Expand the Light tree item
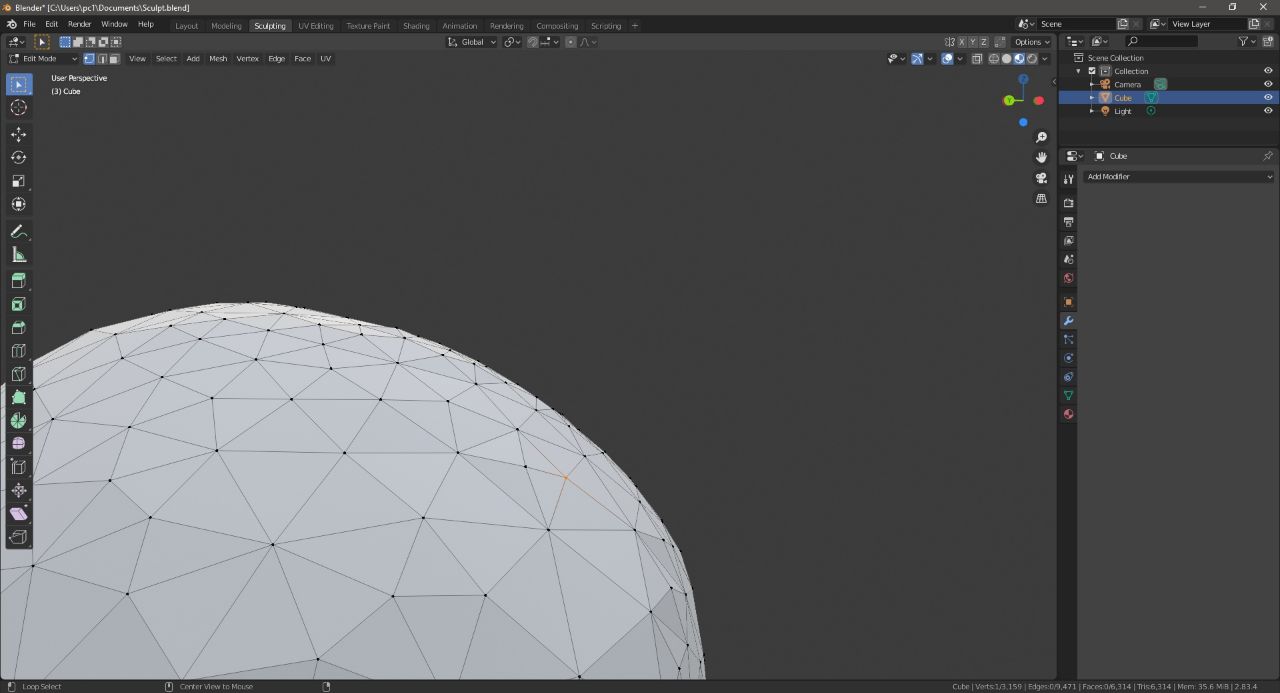 click(x=1092, y=111)
